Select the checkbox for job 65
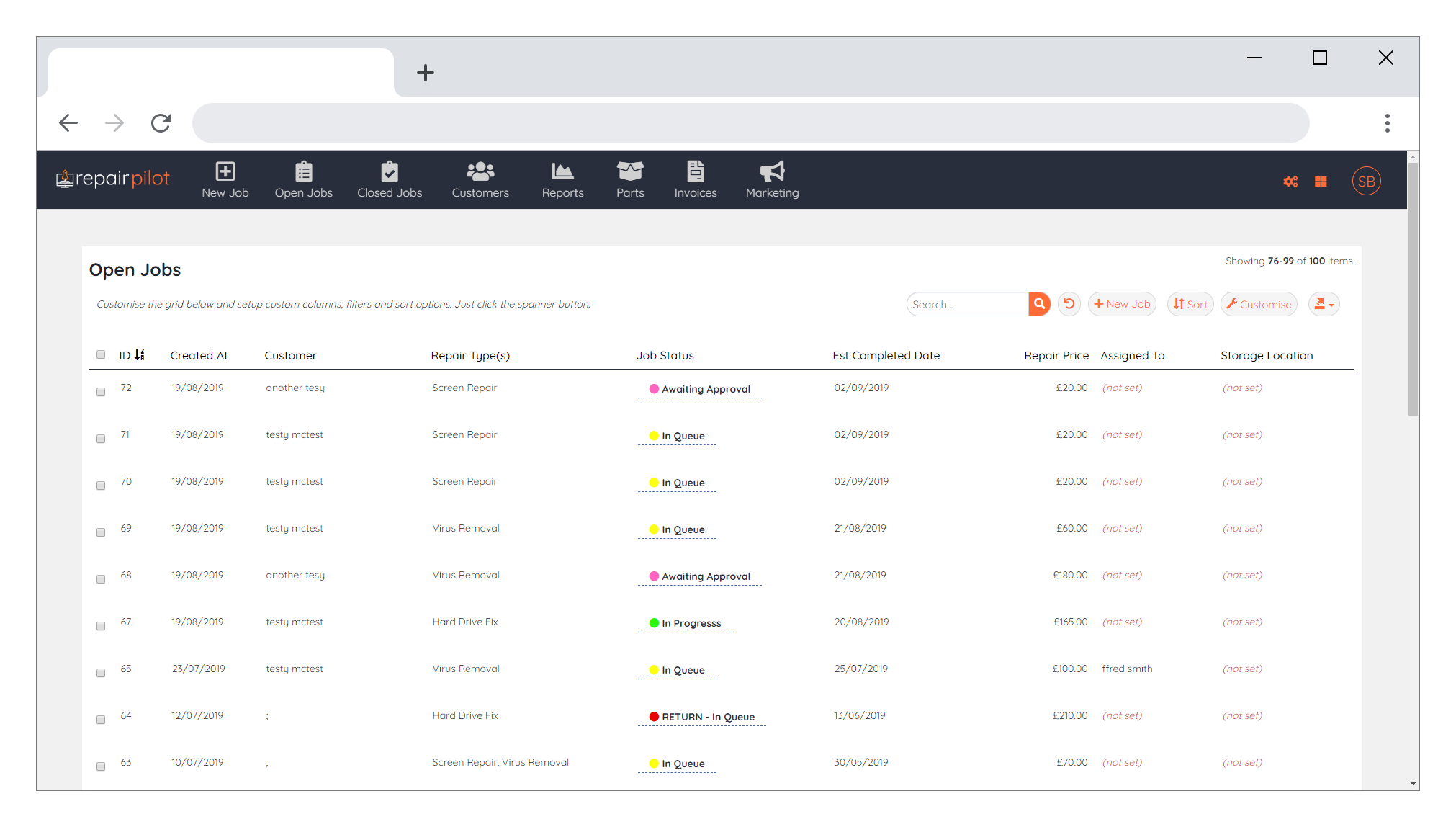The height and width of the screenshot is (827, 1456). pyautogui.click(x=101, y=673)
